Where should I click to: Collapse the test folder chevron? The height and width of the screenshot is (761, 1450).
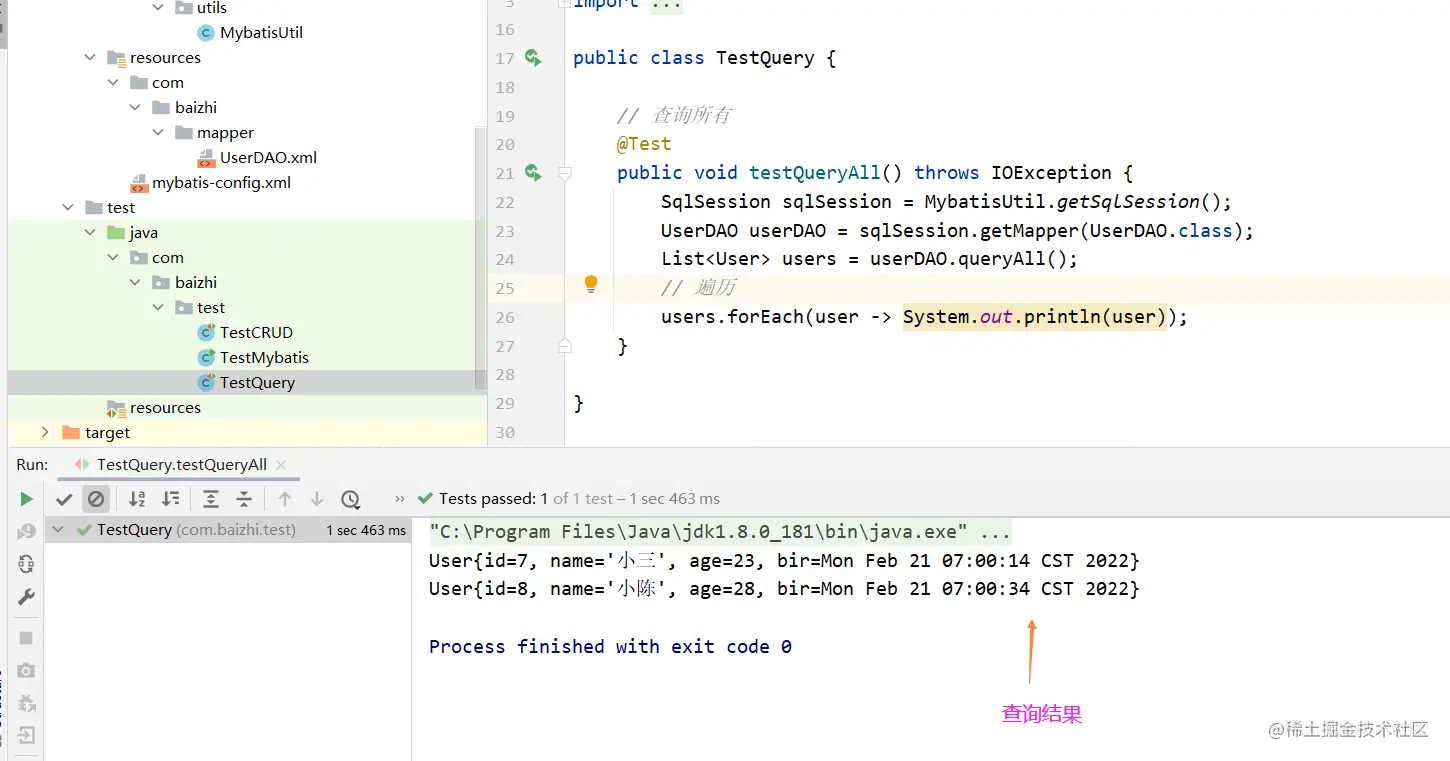[68, 208]
